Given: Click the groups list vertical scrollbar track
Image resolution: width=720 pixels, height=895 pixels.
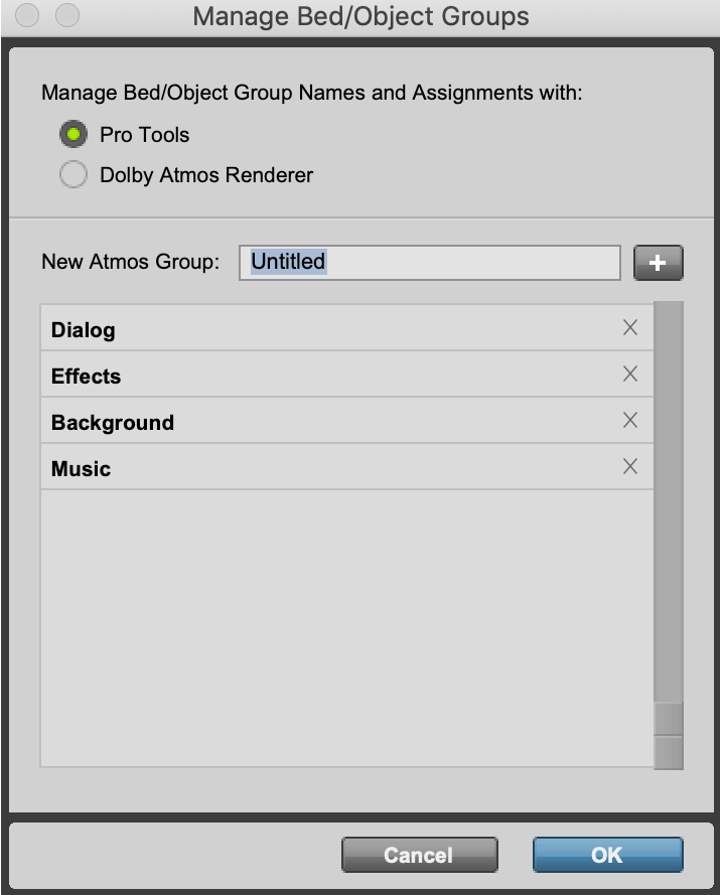Looking at the screenshot, I should (x=668, y=500).
